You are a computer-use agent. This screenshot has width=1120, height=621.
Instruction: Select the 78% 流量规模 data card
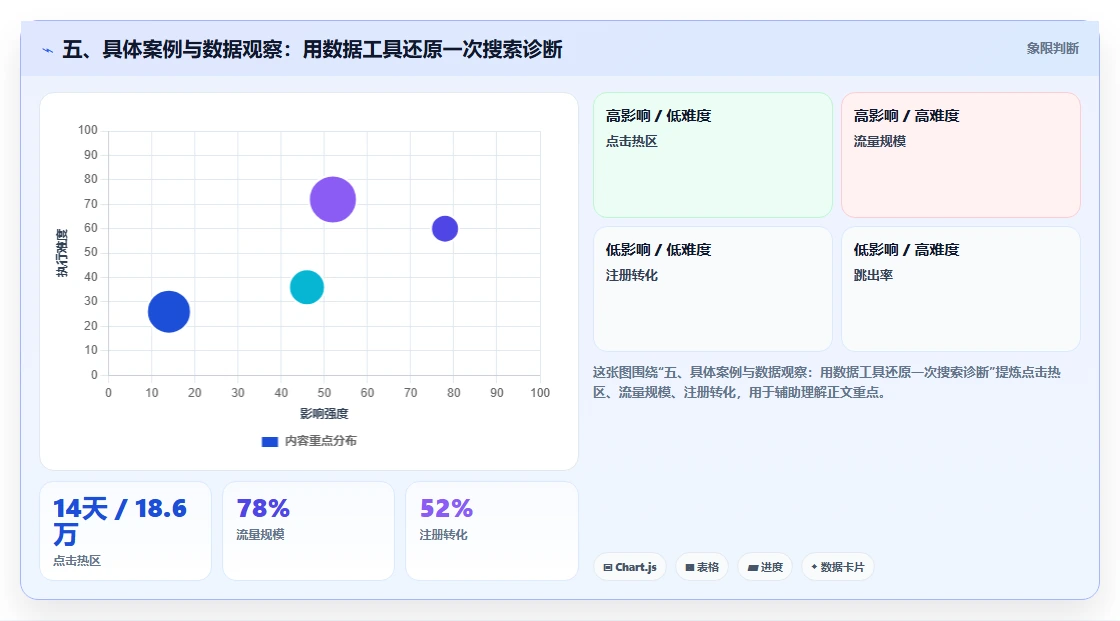click(309, 531)
